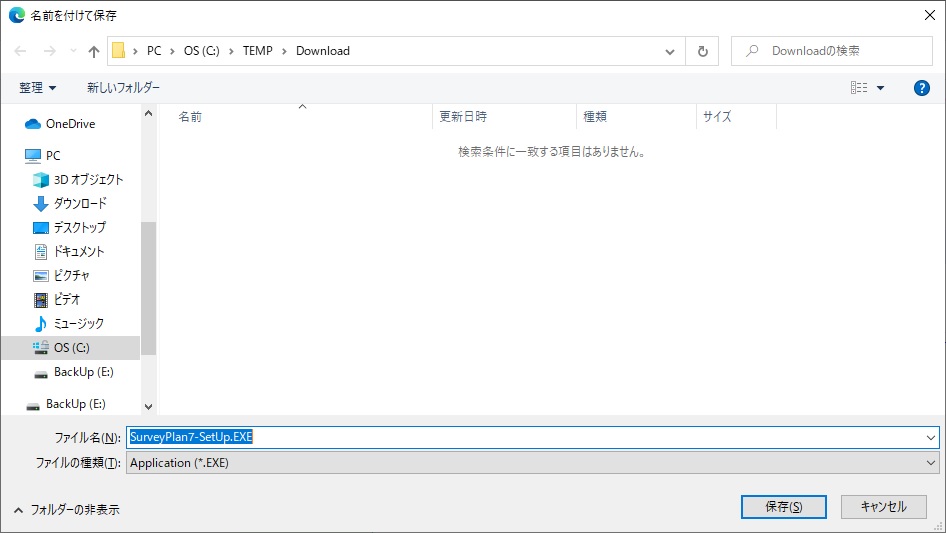This screenshot has width=946, height=533.
Task: Open recent locations chevron beside forward arrow
Action: tap(73, 51)
